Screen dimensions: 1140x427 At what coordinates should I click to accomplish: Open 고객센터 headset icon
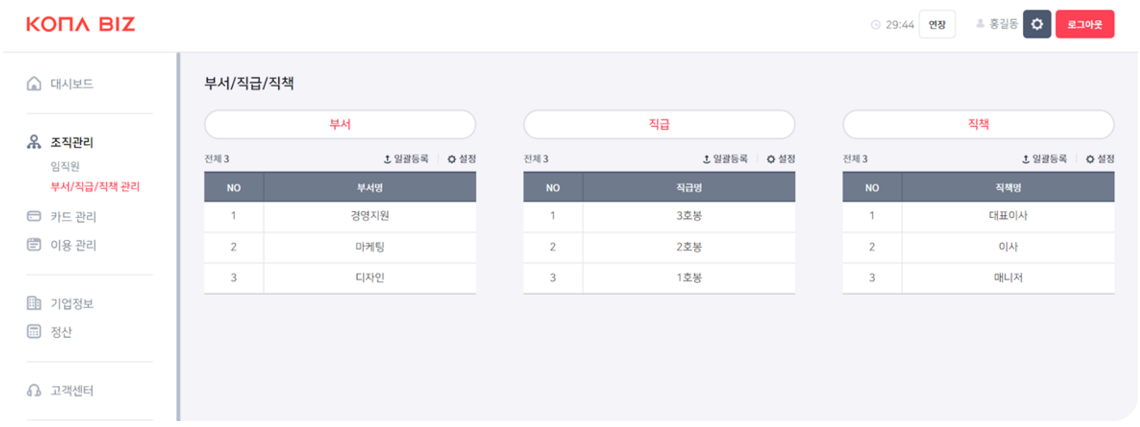[33, 391]
